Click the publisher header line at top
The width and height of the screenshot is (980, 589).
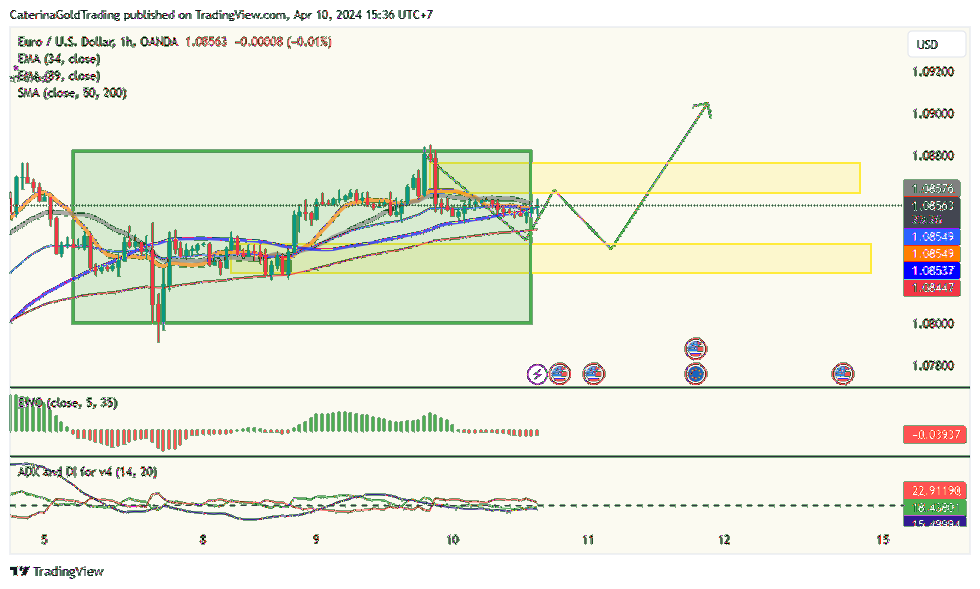(221, 14)
